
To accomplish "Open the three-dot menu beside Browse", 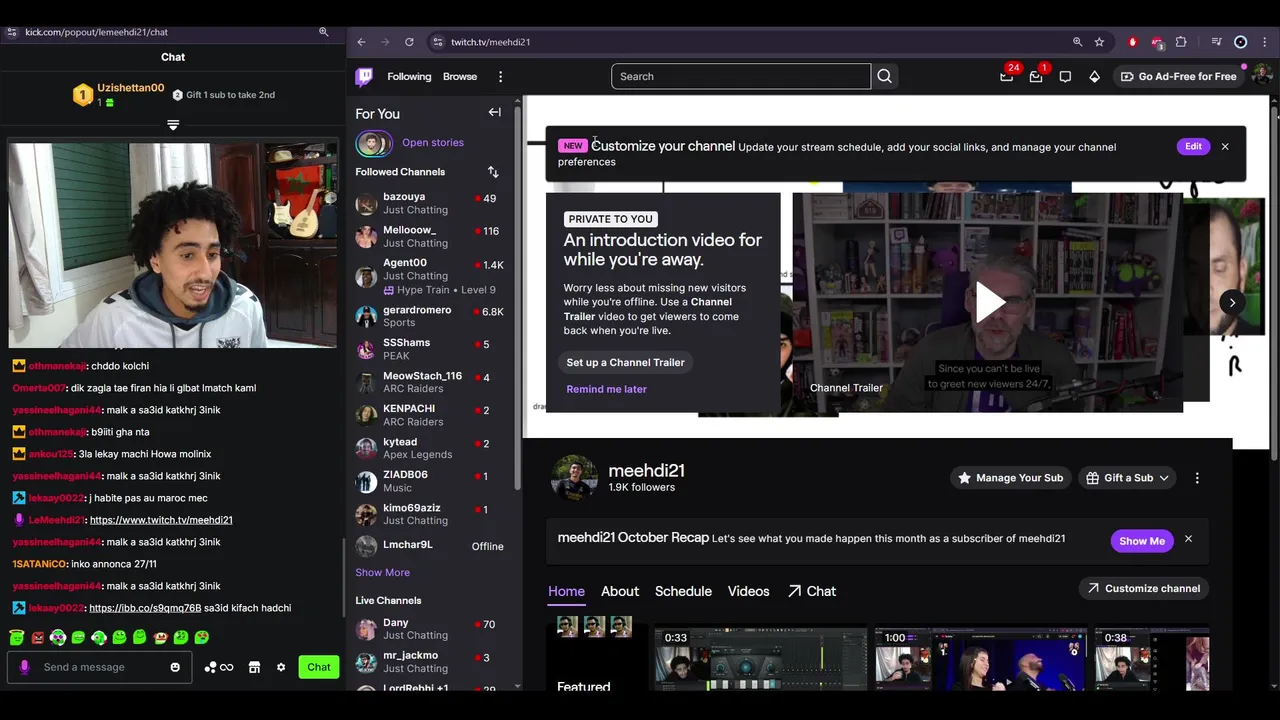I will pyautogui.click(x=500, y=77).
